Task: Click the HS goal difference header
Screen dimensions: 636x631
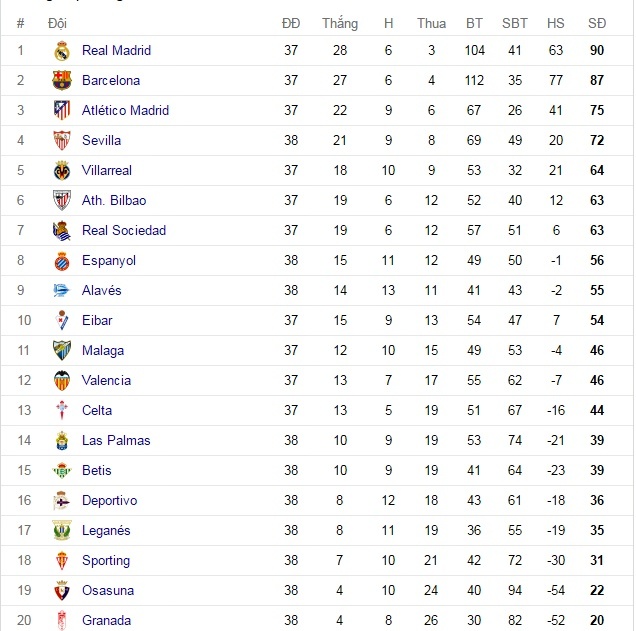Action: tap(556, 23)
